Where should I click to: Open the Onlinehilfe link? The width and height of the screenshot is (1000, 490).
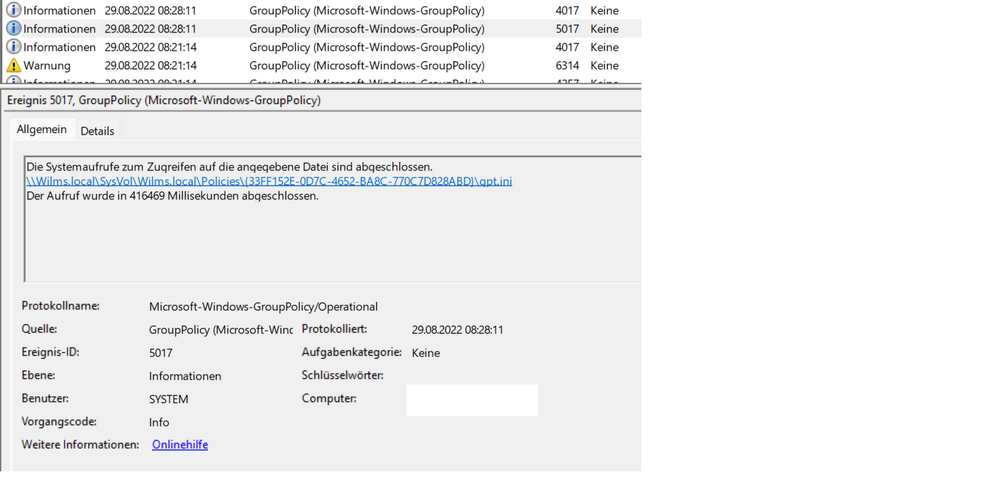(180, 445)
